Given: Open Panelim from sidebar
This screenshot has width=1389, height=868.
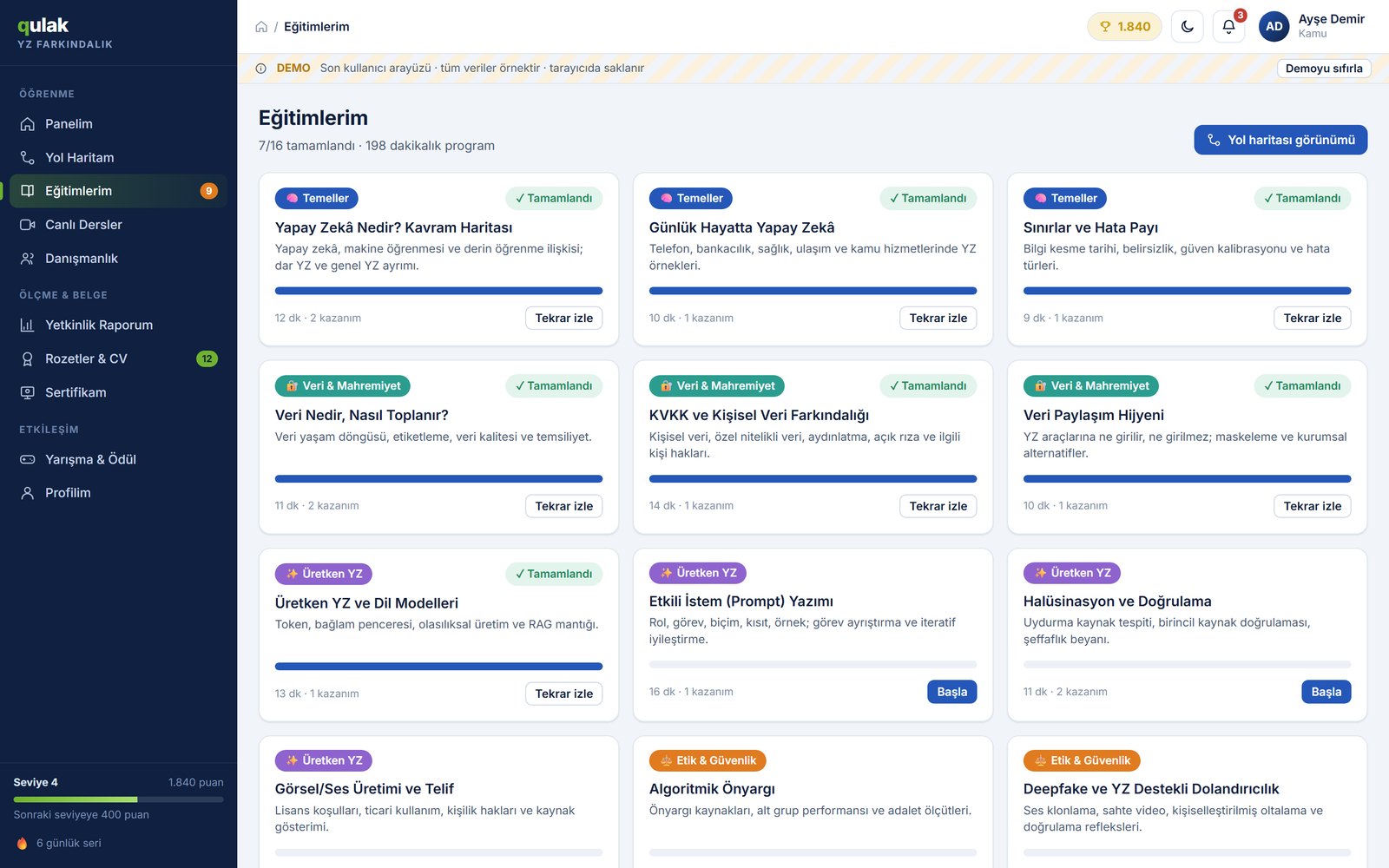Looking at the screenshot, I should 118,124.
